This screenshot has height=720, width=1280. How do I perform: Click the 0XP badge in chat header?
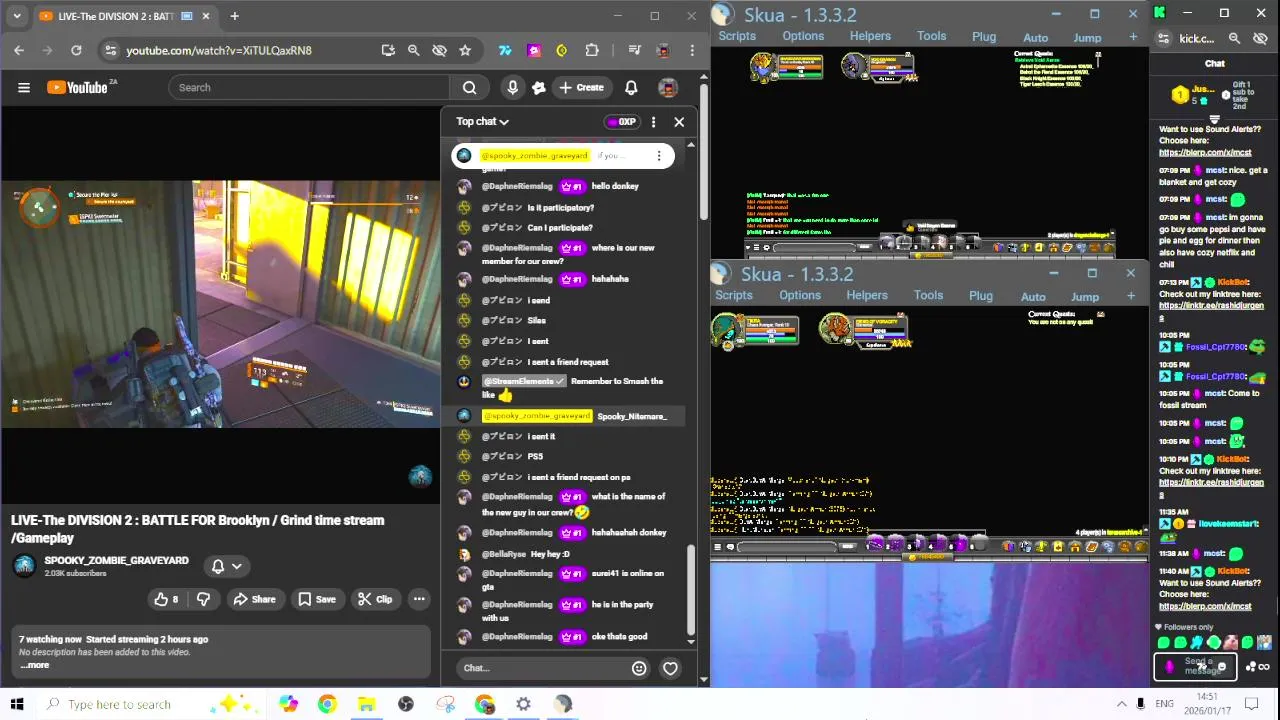tap(621, 122)
